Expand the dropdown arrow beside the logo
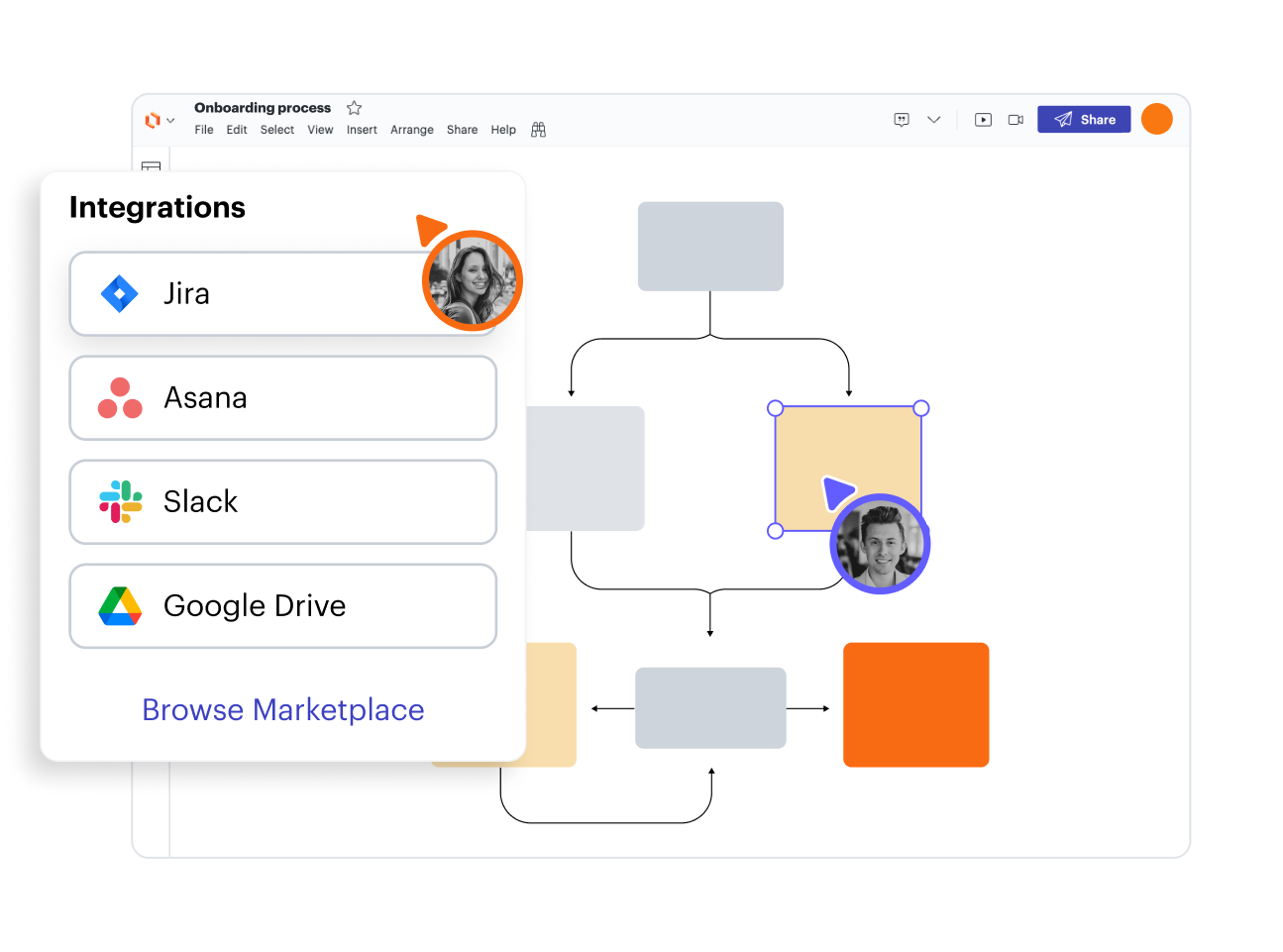The image size is (1283, 952). [170, 121]
